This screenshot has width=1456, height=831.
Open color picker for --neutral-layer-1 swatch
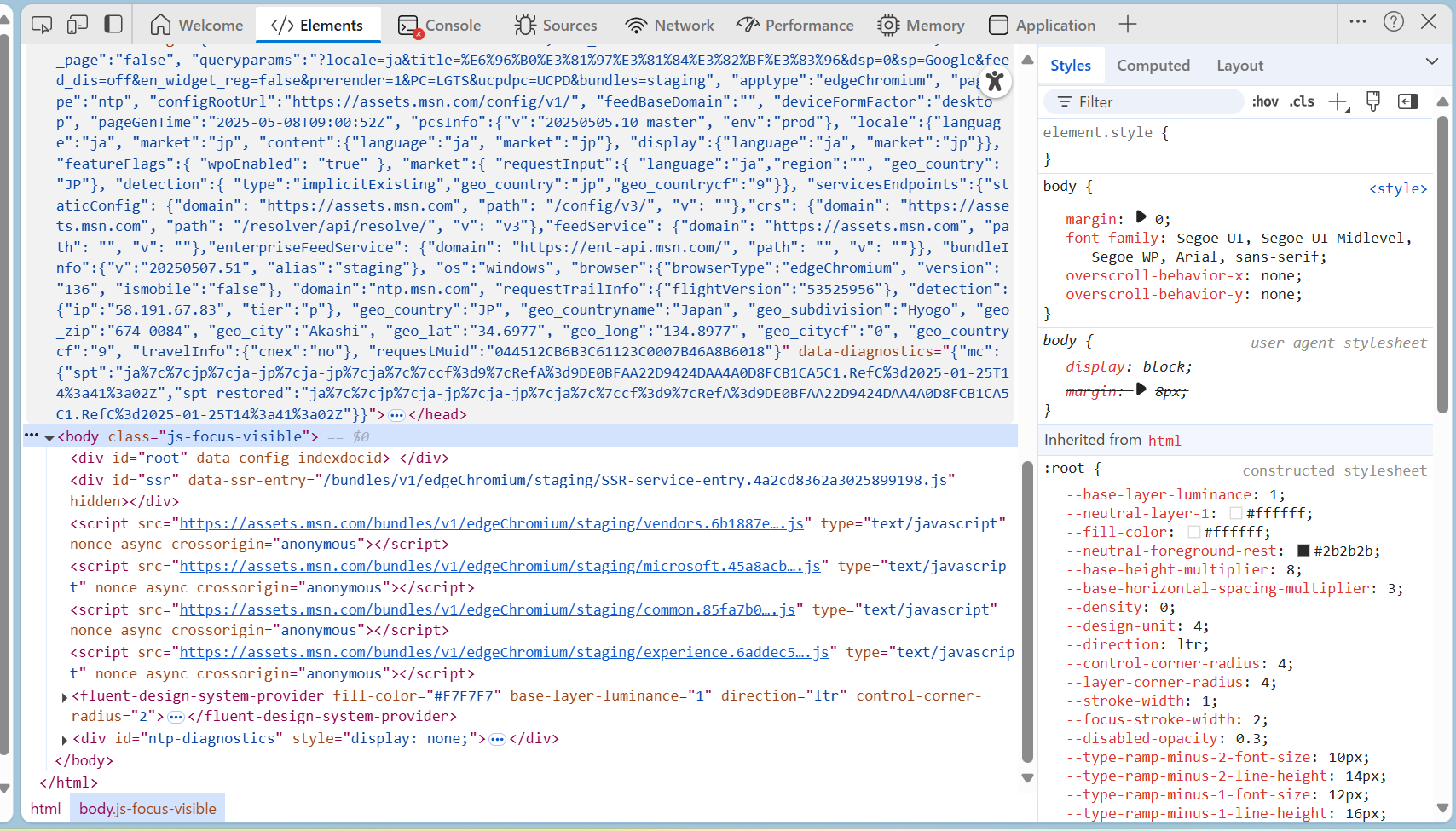click(1236, 513)
